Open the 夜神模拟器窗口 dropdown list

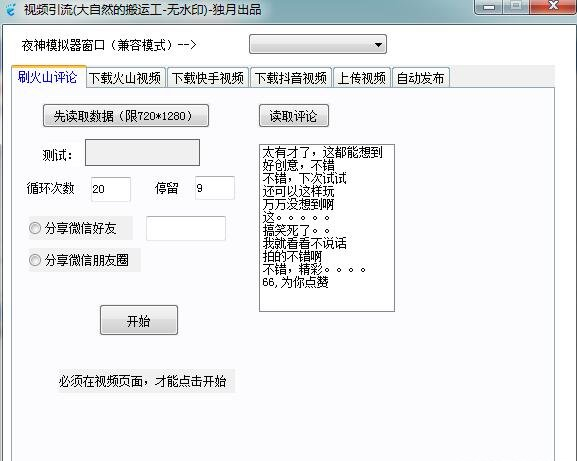point(318,45)
